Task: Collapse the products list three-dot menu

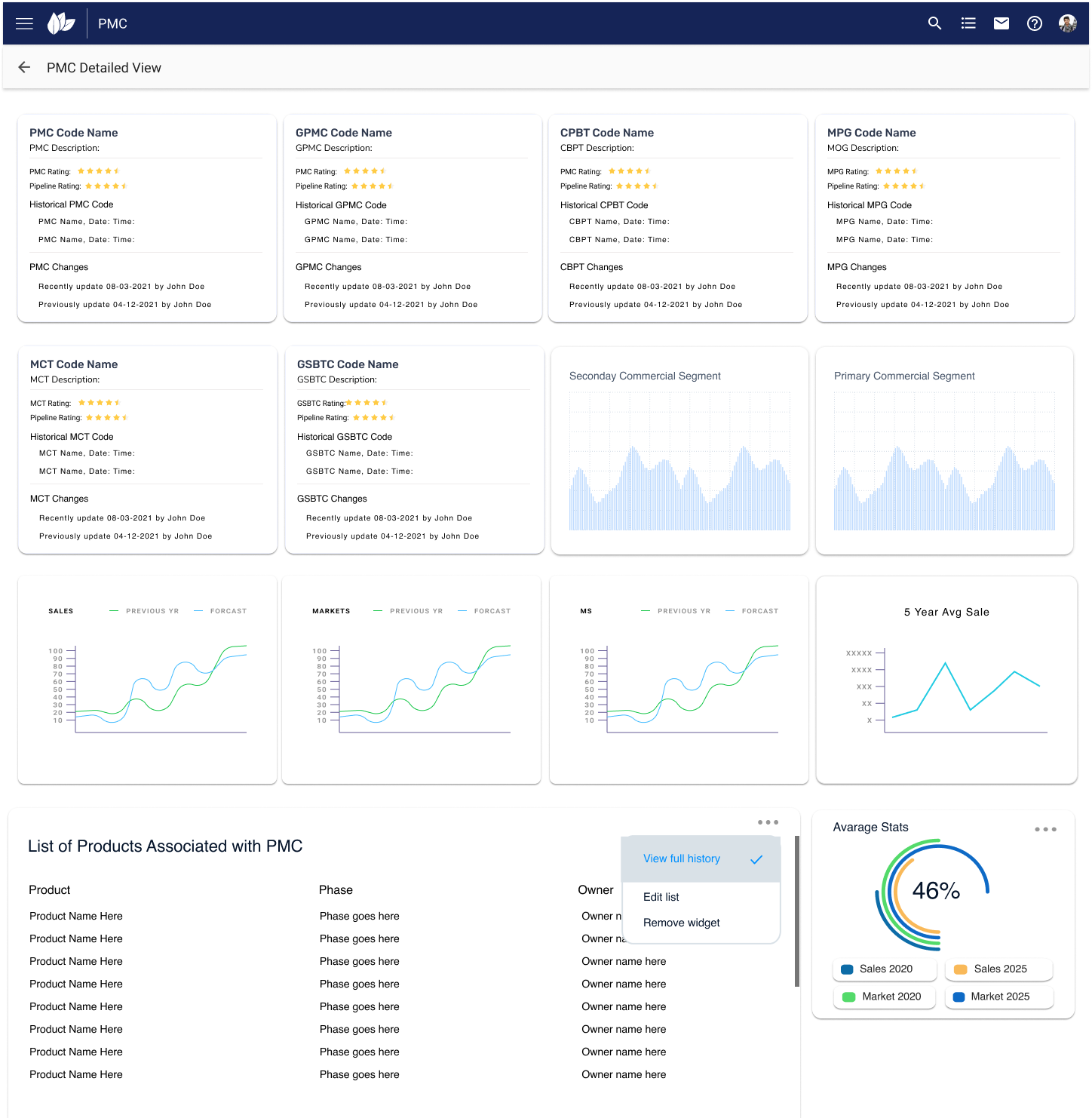Action: (x=768, y=822)
